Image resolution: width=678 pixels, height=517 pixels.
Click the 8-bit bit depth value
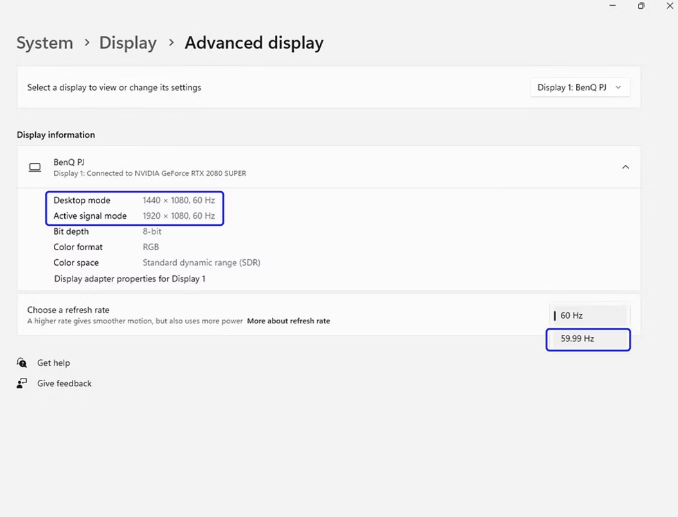[152, 231]
